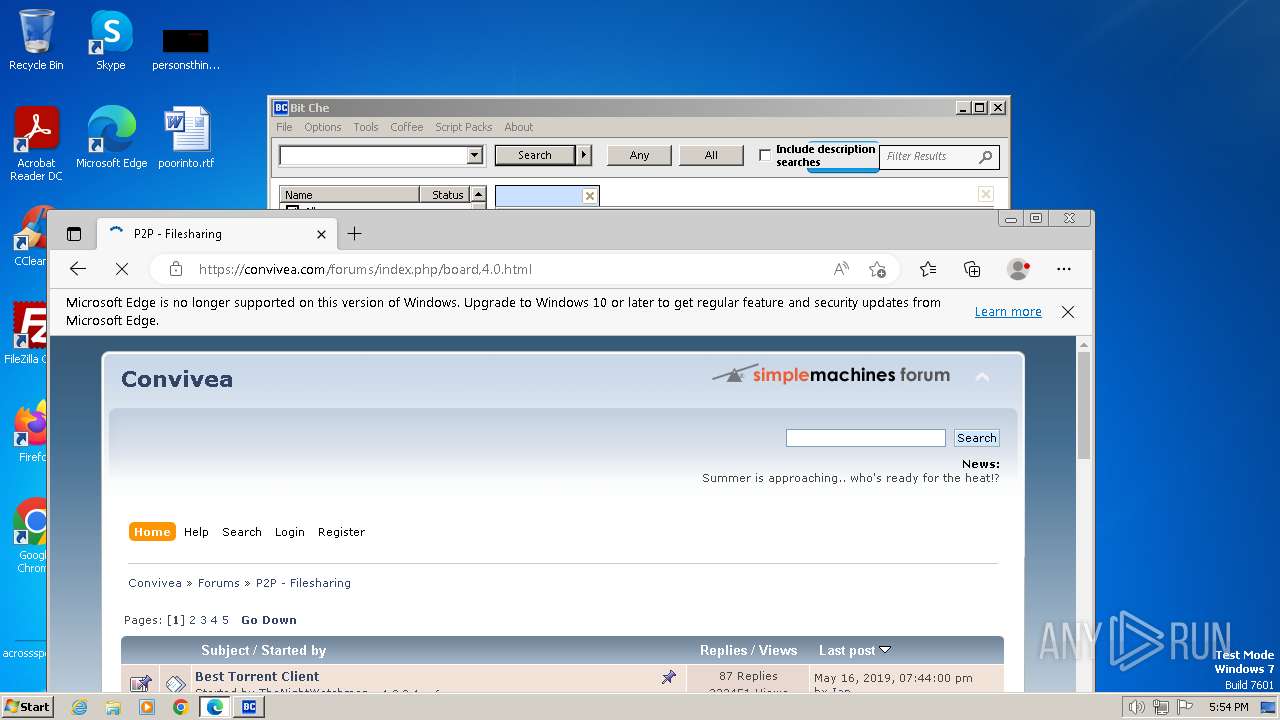Image resolution: width=1280 pixels, height=720 pixels.
Task: Open the File menu in Bit Che
Action: (x=284, y=127)
